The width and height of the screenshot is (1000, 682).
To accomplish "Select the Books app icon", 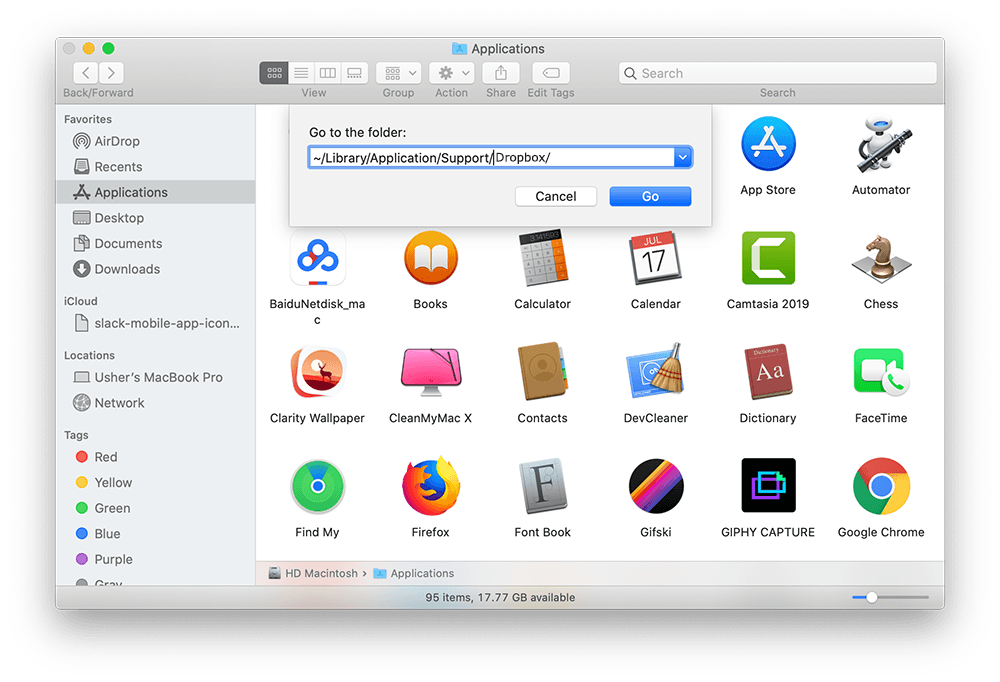I will tap(430, 258).
